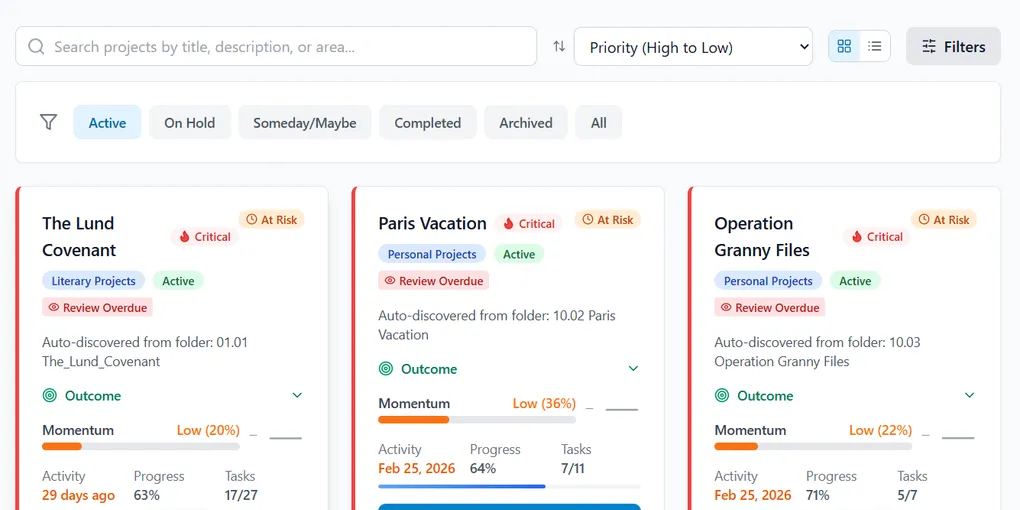Select the Completed filter tab
The image size is (1020, 510).
pyautogui.click(x=427, y=122)
